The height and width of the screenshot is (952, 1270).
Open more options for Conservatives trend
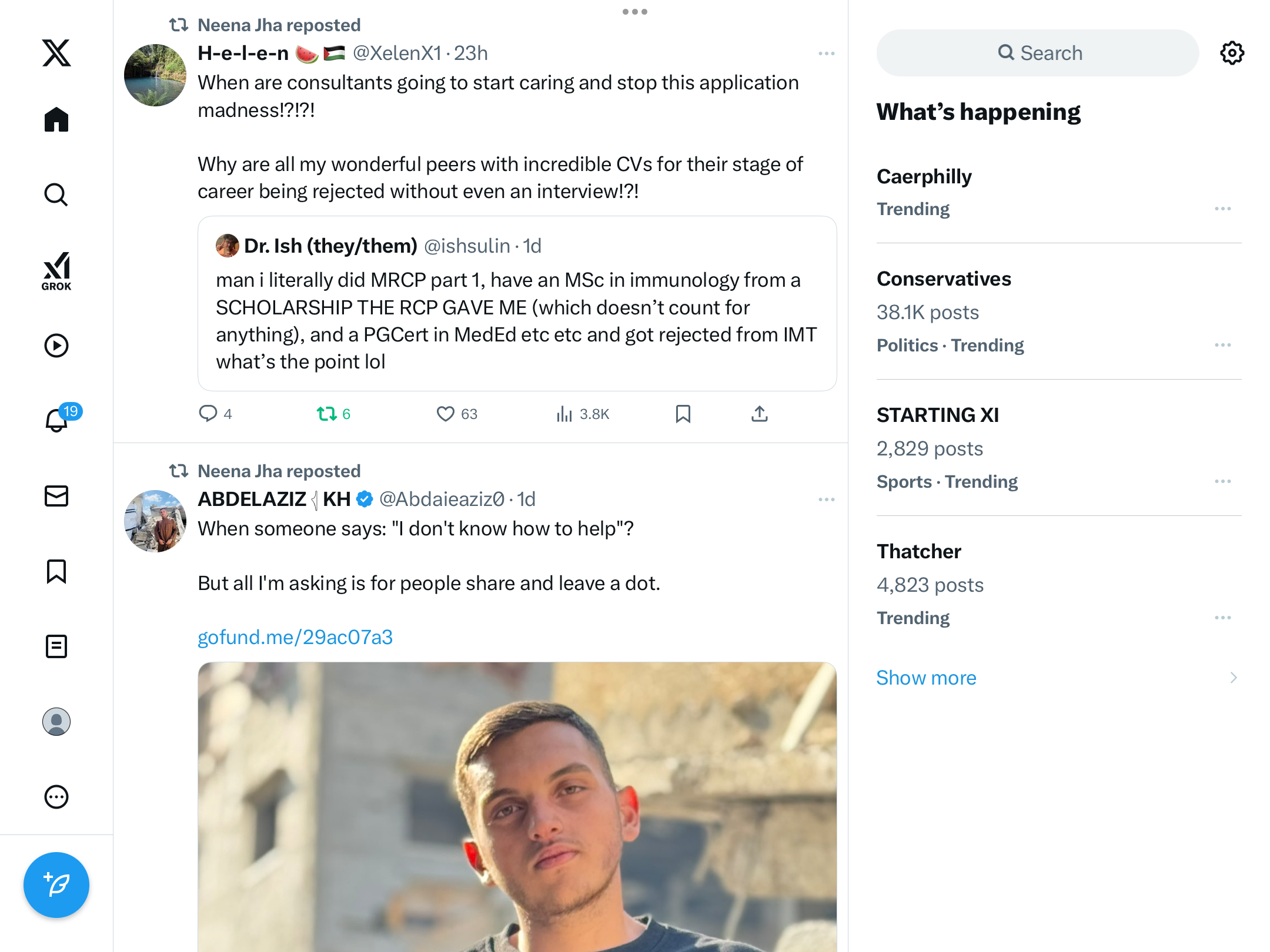coord(1222,345)
